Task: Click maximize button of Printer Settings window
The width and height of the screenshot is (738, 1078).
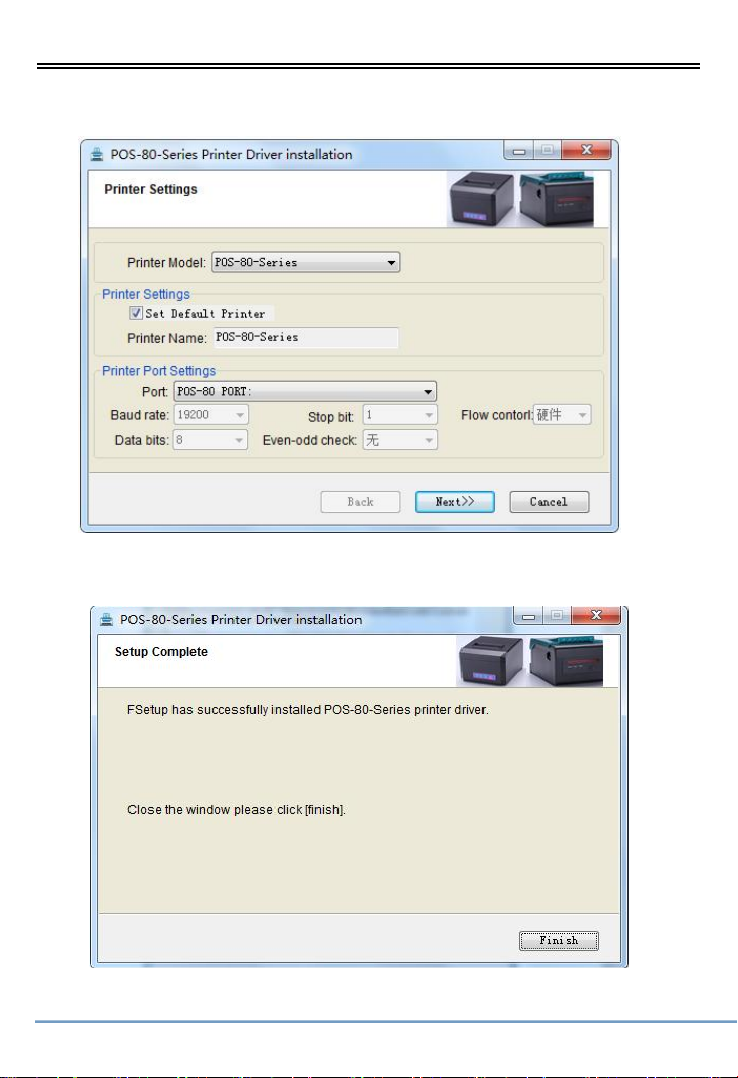Action: point(547,150)
